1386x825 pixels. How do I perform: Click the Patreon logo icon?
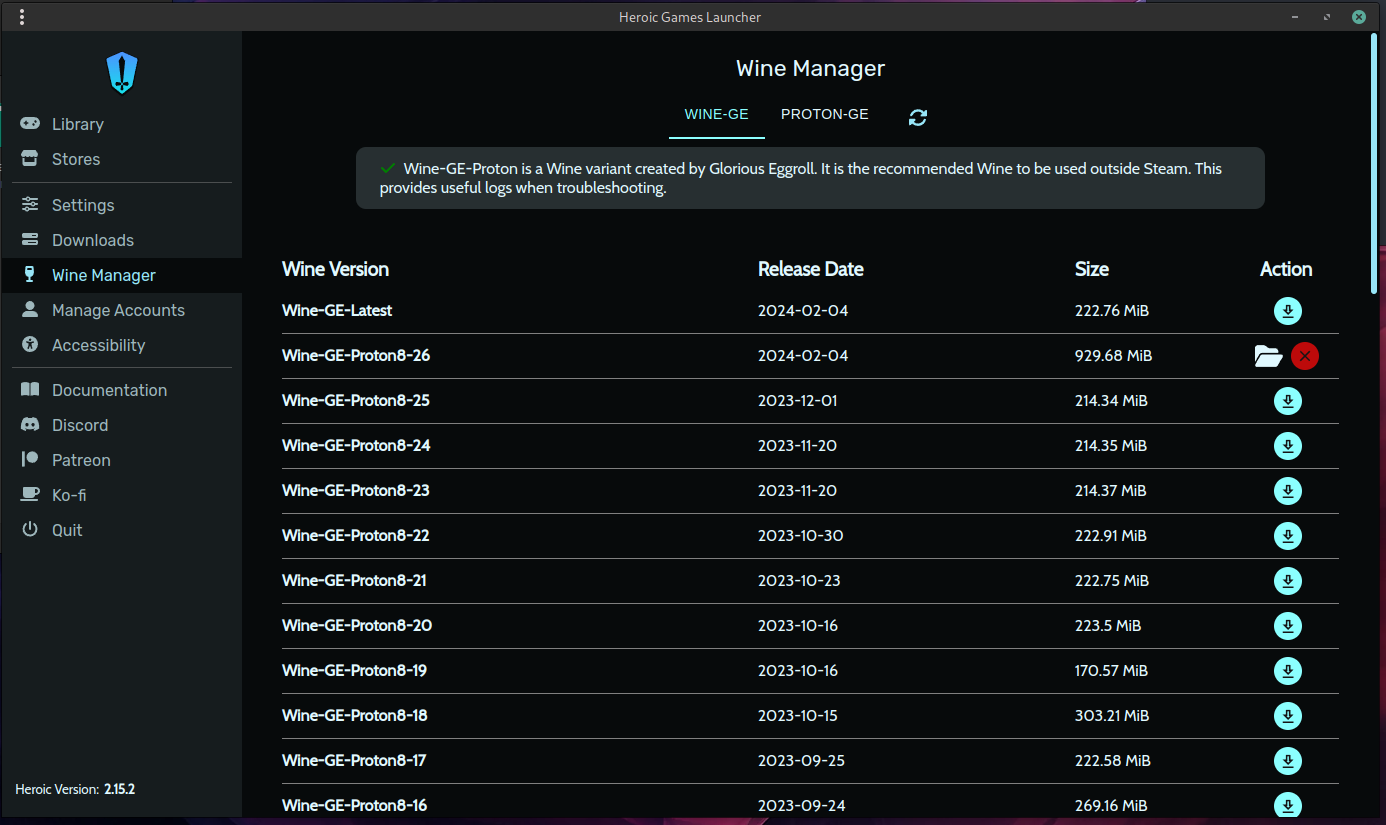[31, 460]
